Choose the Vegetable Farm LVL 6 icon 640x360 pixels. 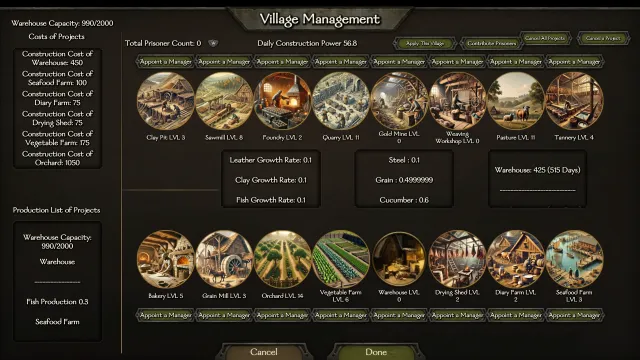point(341,259)
